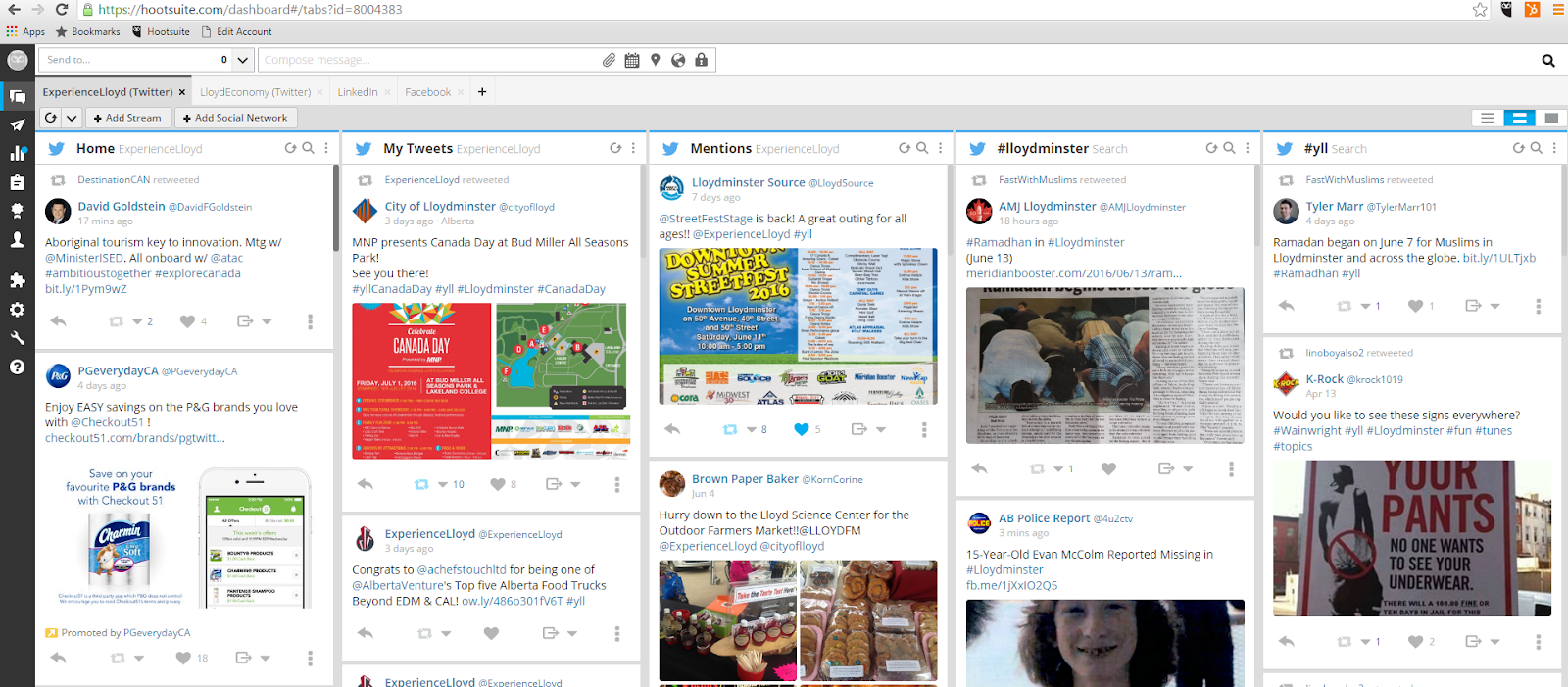Open the Contacts person icon in sidebar

coord(17,239)
